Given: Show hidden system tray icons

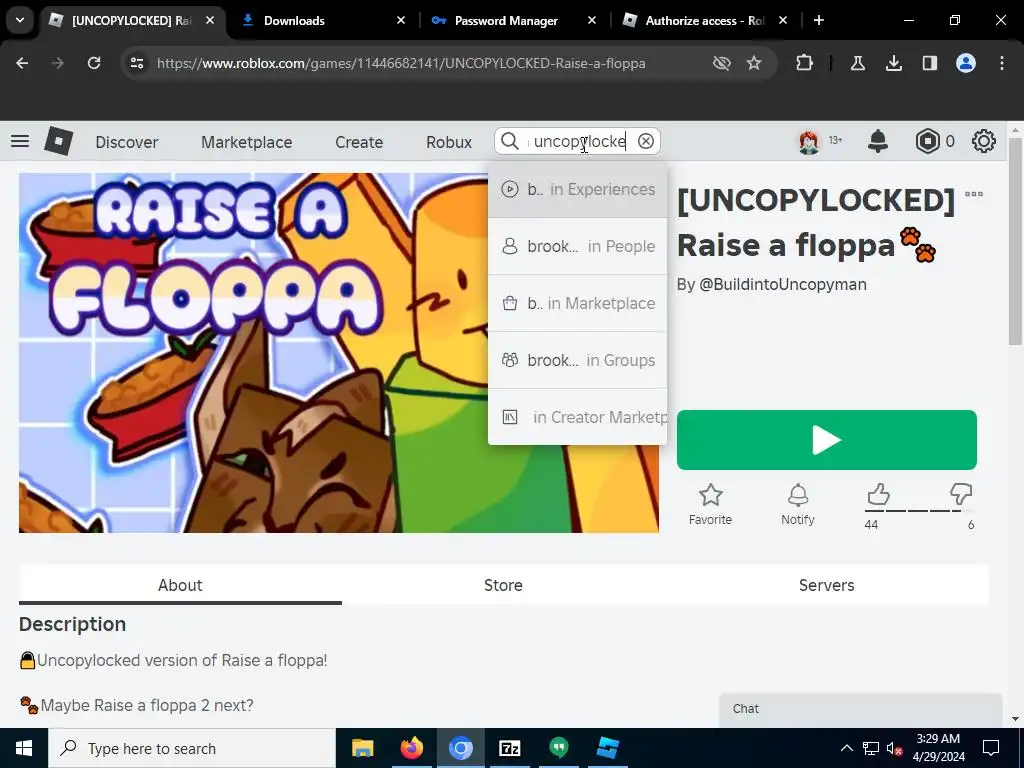Looking at the screenshot, I should (x=846, y=748).
